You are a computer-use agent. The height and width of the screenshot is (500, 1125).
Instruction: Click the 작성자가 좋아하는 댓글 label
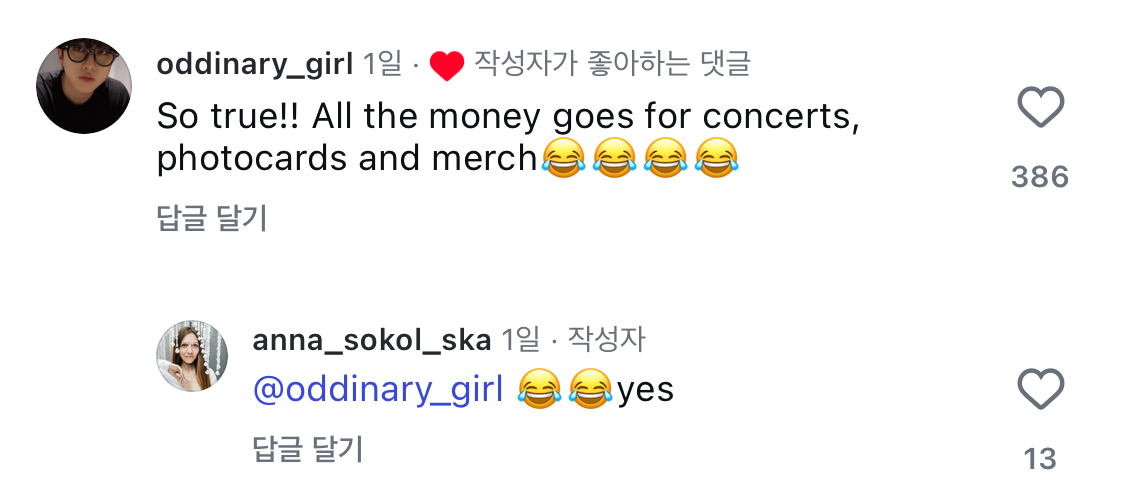point(612,65)
